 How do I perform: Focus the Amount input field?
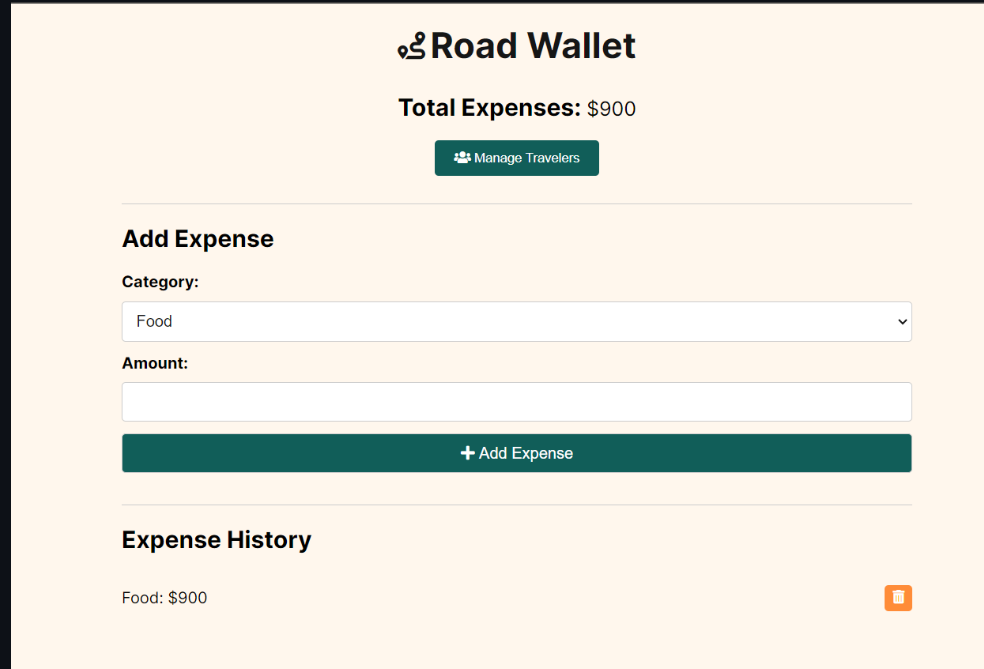pyautogui.click(x=516, y=402)
